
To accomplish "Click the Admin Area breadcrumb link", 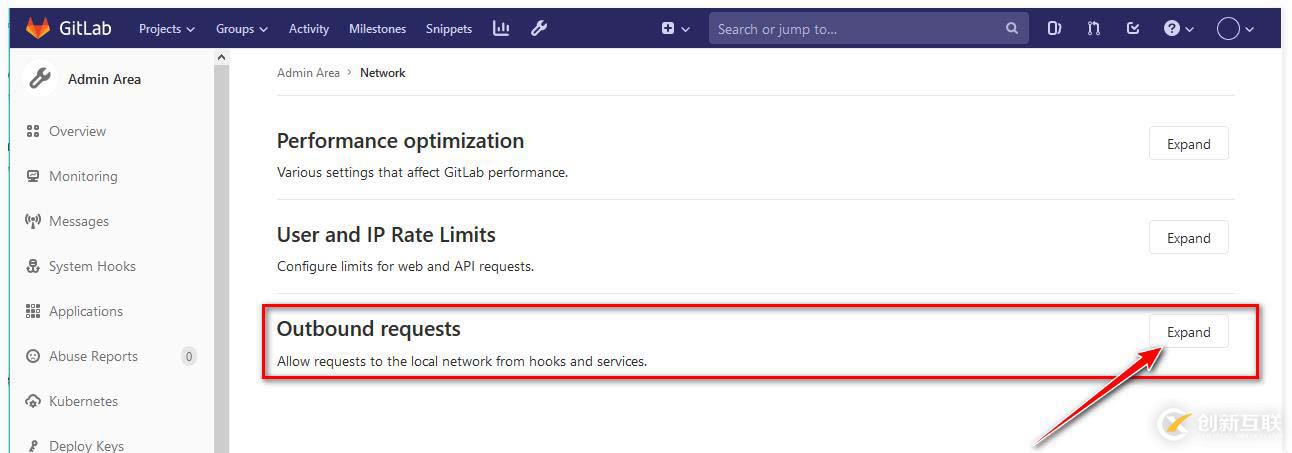I will click(308, 73).
